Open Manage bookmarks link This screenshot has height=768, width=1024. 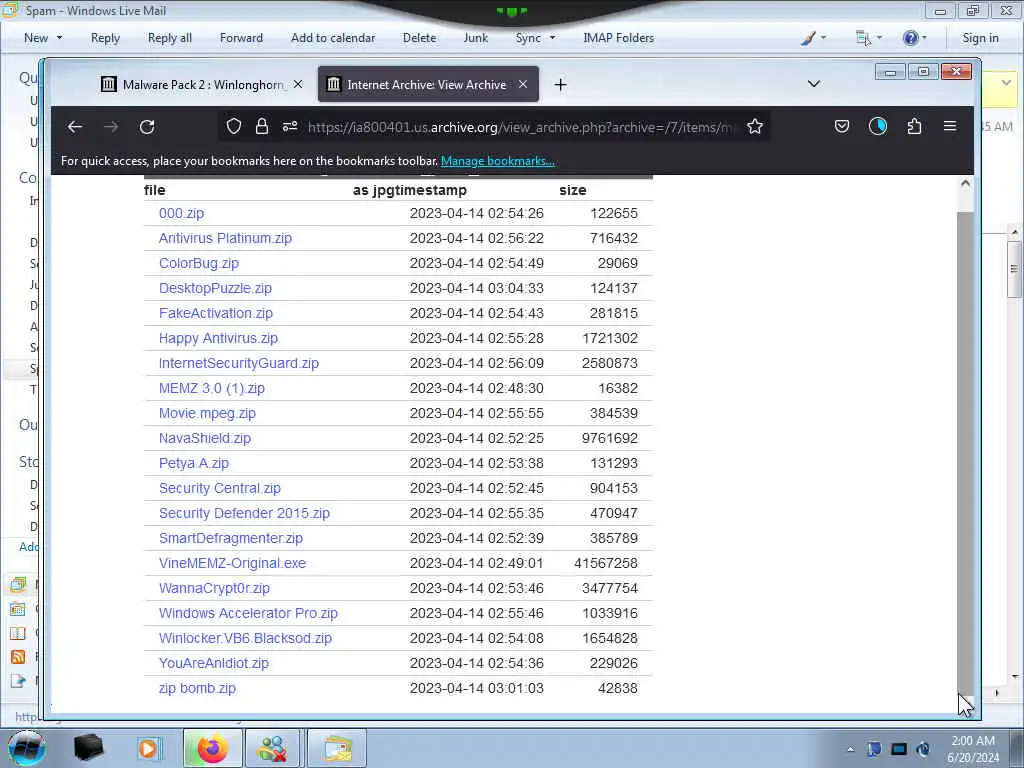(x=498, y=161)
